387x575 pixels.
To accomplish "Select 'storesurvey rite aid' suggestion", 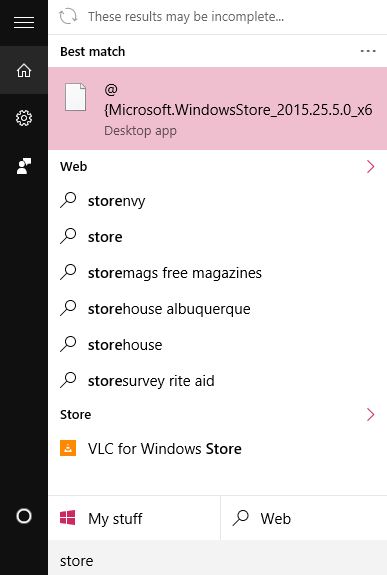I will pos(218,380).
